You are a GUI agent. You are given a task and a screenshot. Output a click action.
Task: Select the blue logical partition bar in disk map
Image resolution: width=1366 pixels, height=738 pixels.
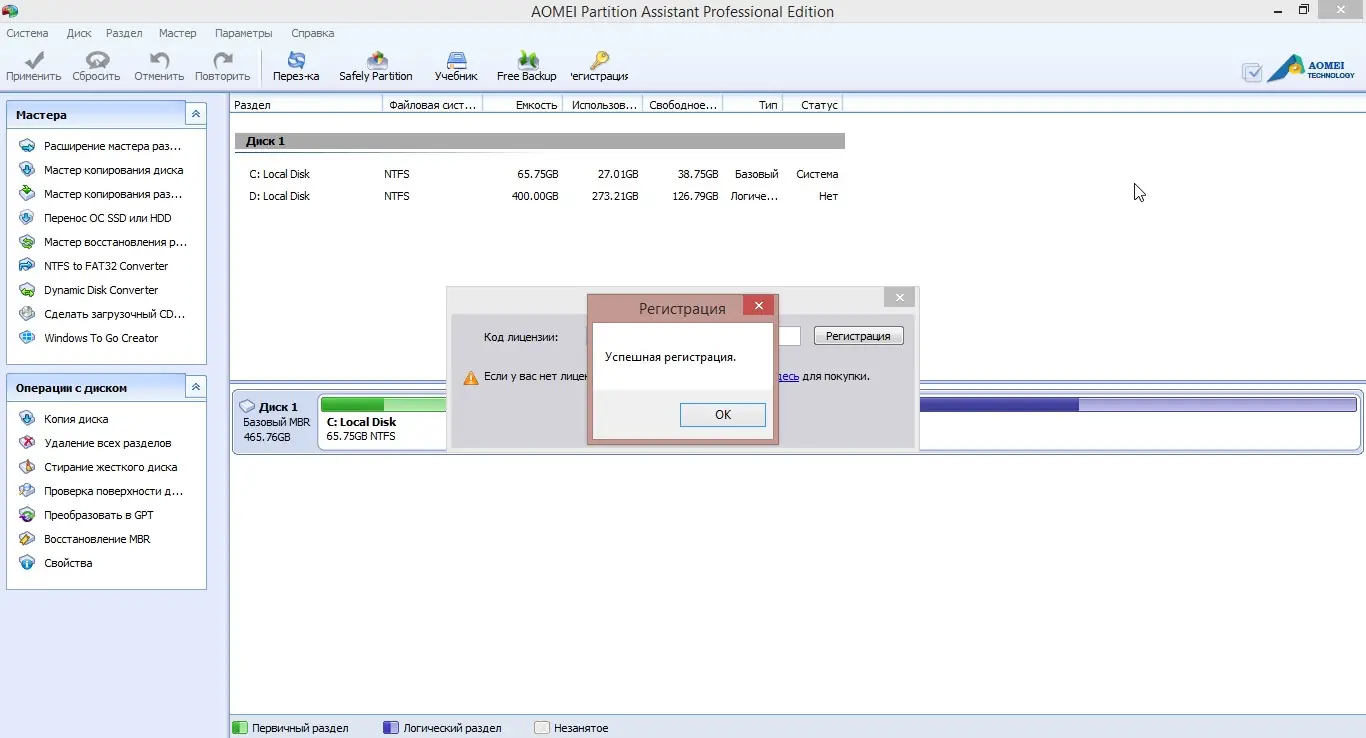1138,404
